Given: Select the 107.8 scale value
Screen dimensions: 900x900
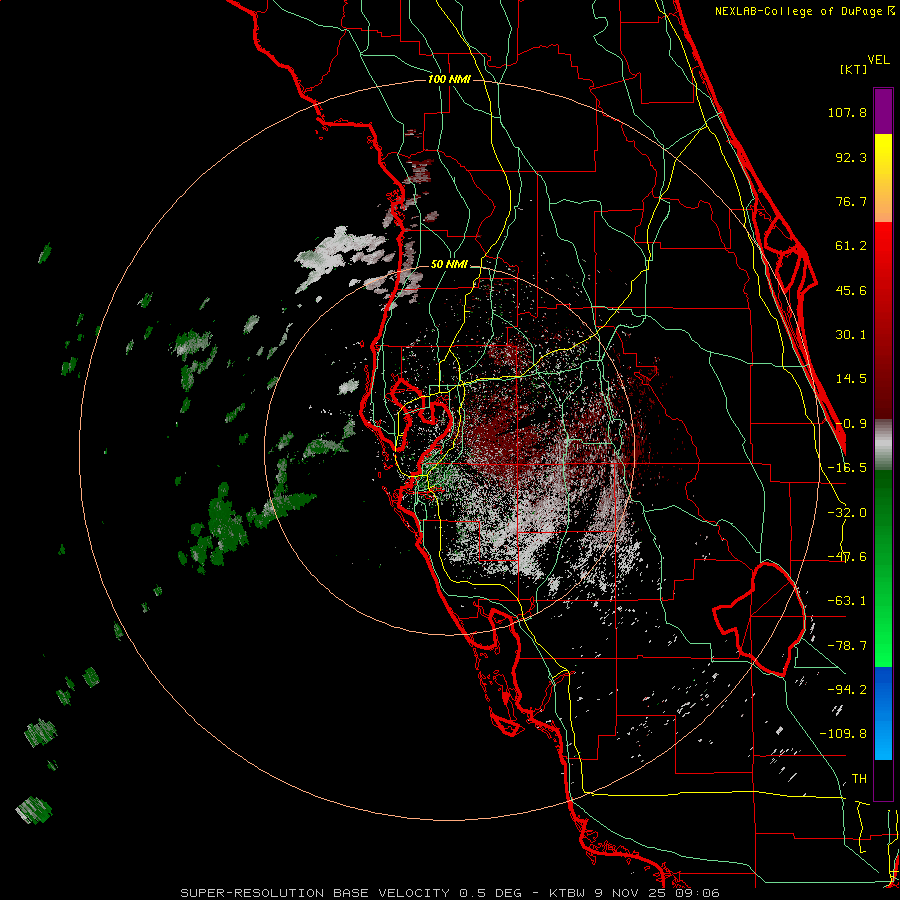Looking at the screenshot, I should pos(847,112).
